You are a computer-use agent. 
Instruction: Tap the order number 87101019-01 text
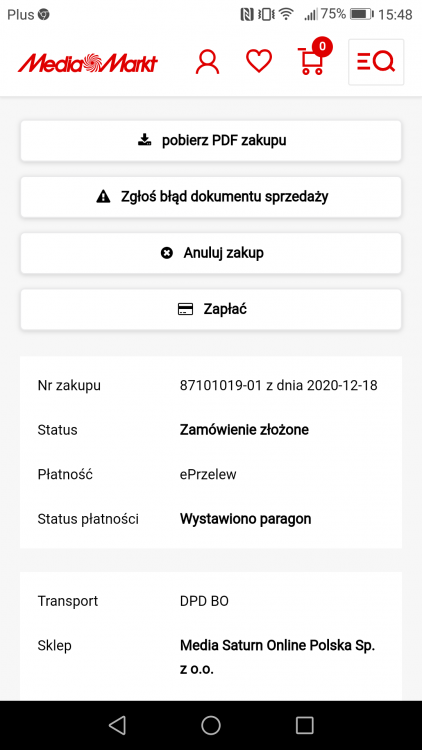pyautogui.click(x=221, y=386)
